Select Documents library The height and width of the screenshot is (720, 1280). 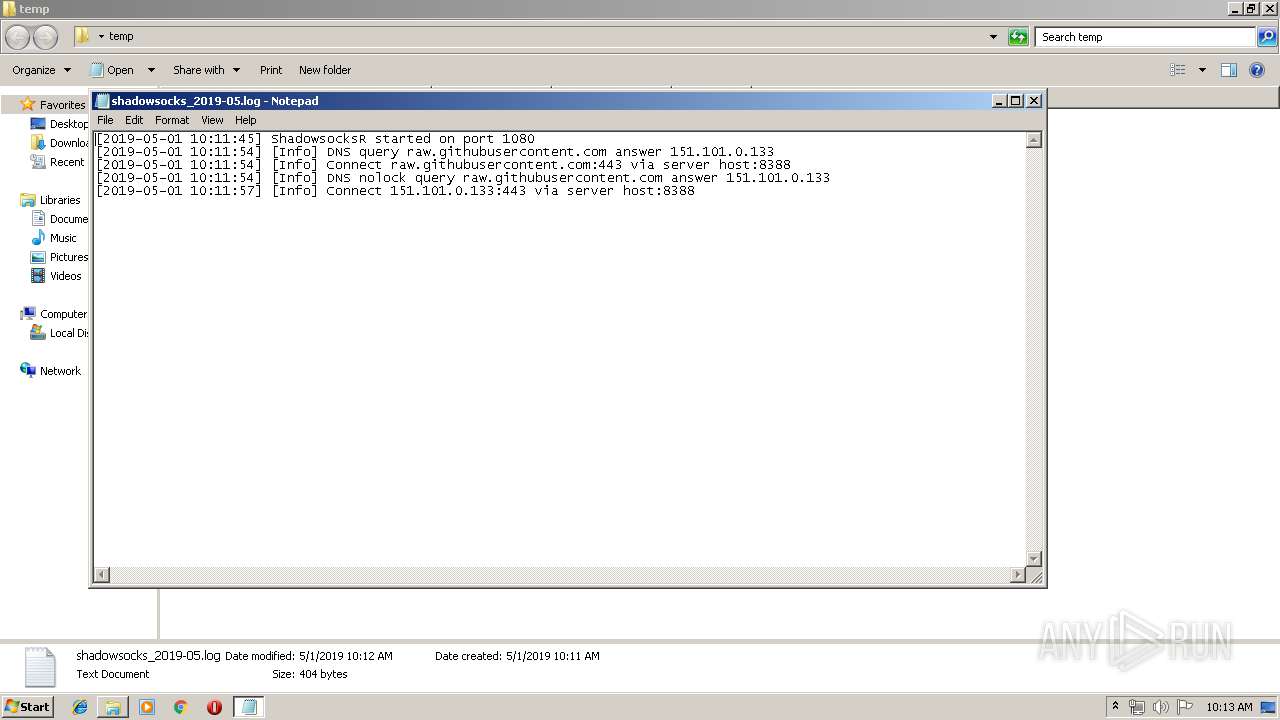coord(59,219)
